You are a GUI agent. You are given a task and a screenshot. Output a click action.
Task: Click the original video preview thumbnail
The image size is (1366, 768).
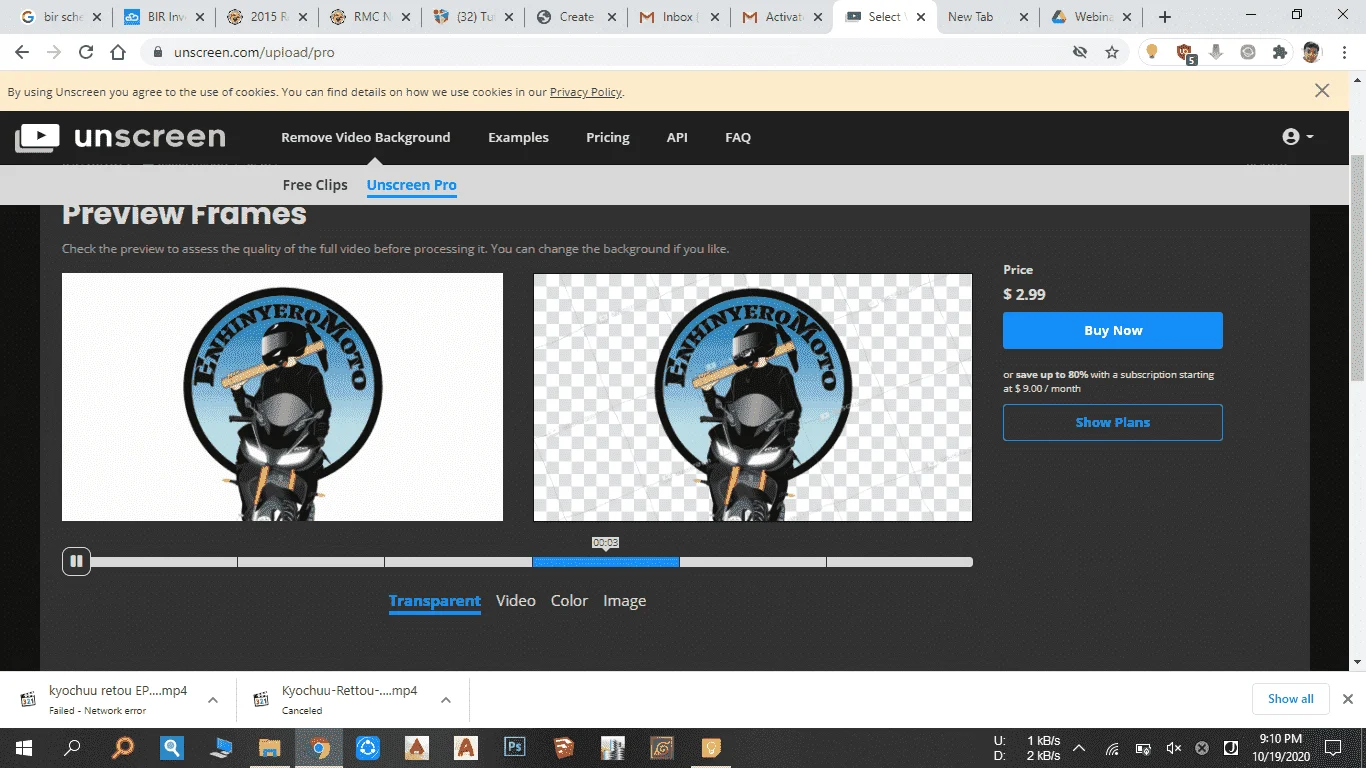(x=282, y=397)
